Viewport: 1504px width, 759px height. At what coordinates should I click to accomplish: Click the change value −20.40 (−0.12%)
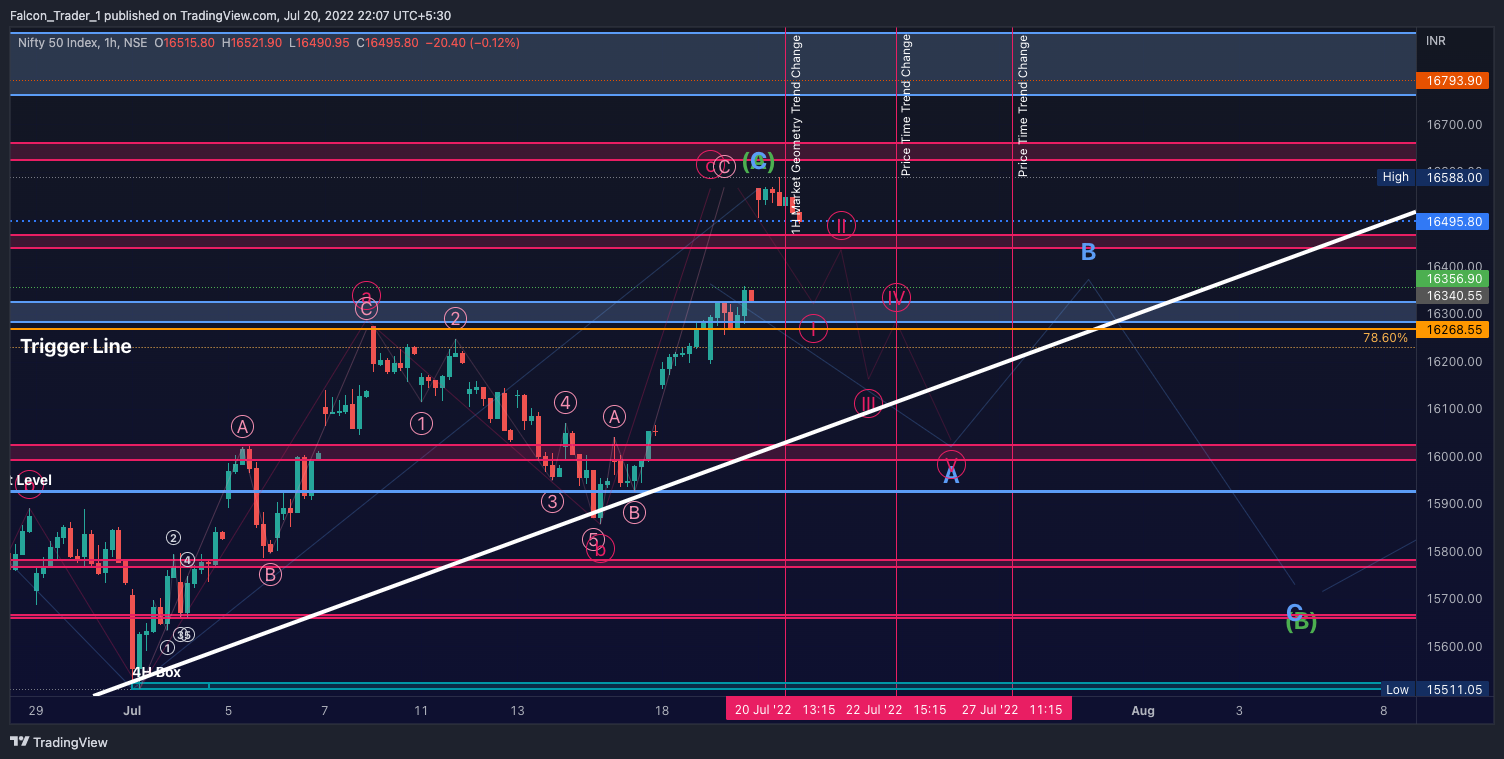(471, 42)
